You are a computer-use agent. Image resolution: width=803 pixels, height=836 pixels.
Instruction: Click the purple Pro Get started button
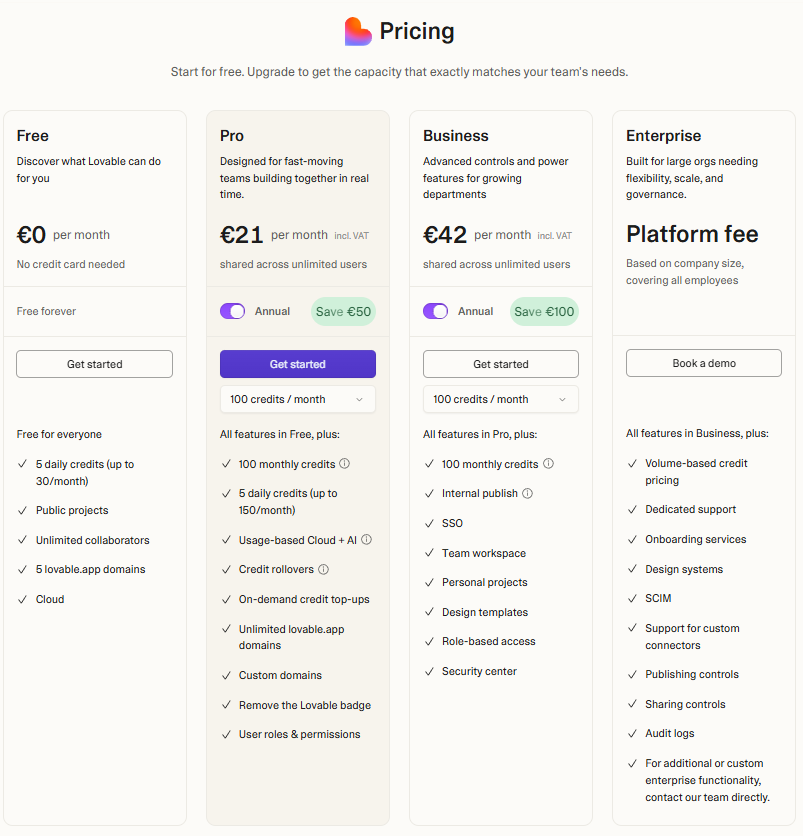(x=297, y=364)
